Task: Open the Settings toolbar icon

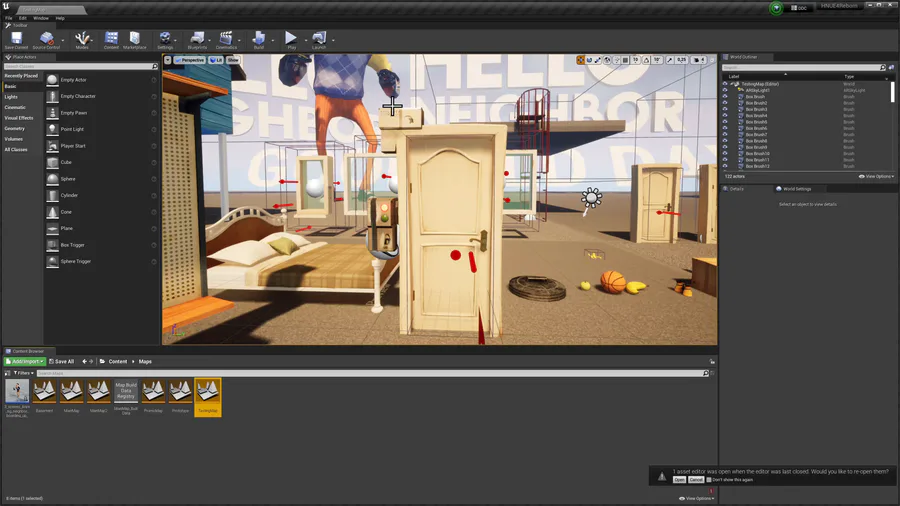Action: [165, 38]
